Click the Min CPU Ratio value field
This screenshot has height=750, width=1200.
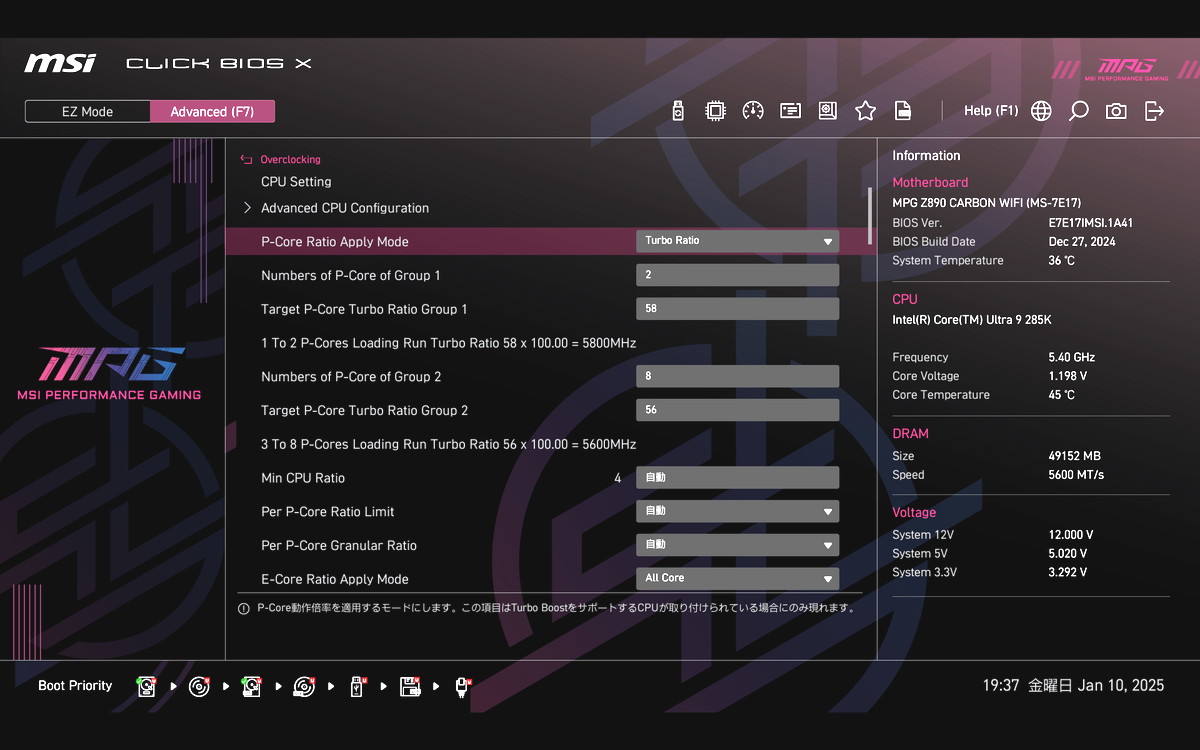(x=737, y=478)
